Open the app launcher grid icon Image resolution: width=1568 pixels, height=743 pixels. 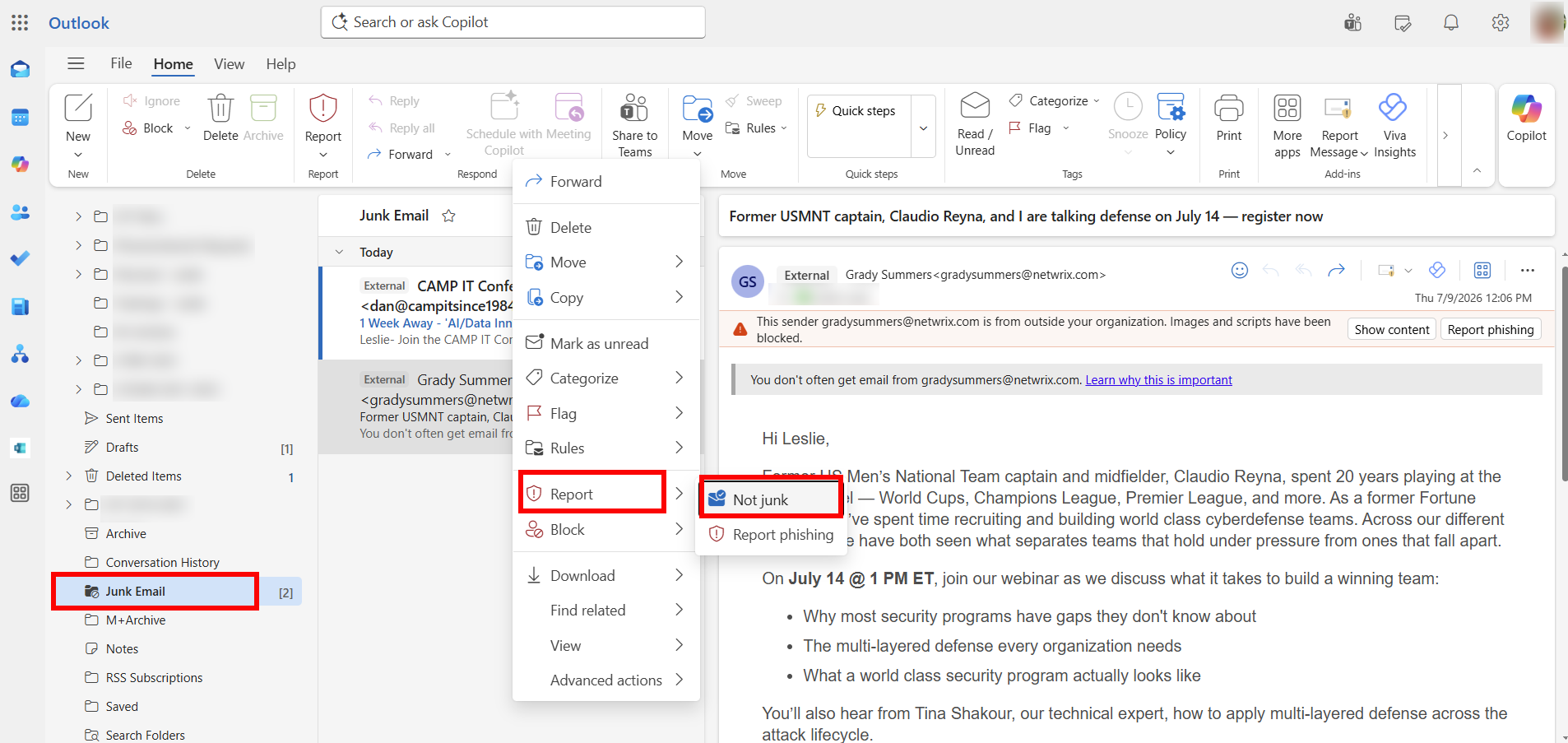pos(20,23)
